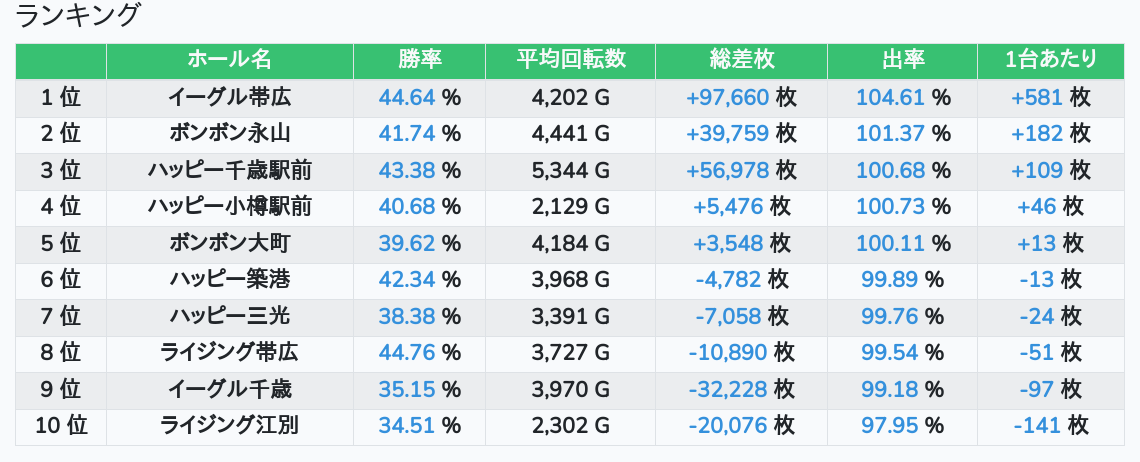
Task: Click the ハッピー小樽駅前 hall name
Action: click(230, 207)
